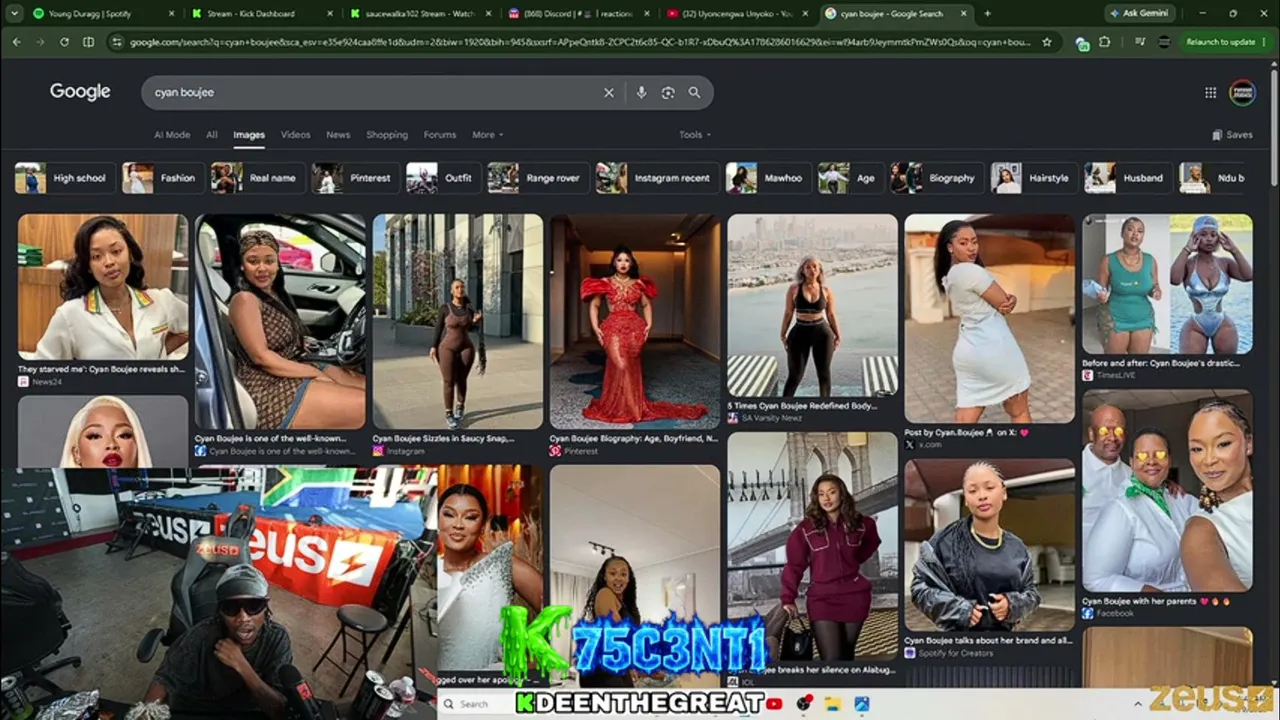Screen dimensions: 1280x720
Task: Go back with the browser back arrow
Action: tap(16, 42)
